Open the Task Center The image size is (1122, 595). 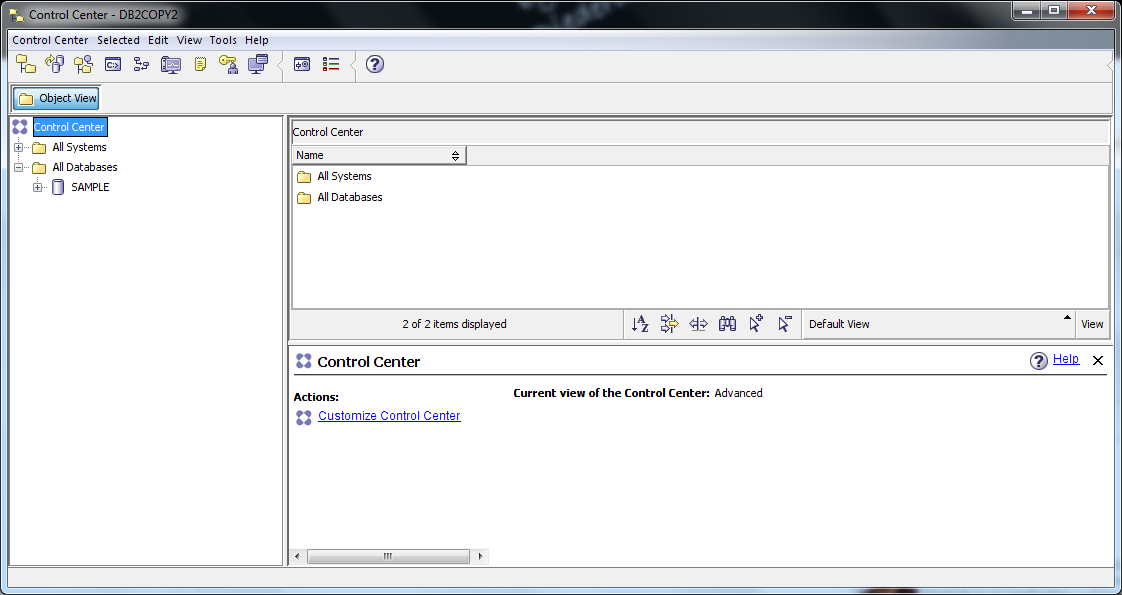tap(140, 64)
